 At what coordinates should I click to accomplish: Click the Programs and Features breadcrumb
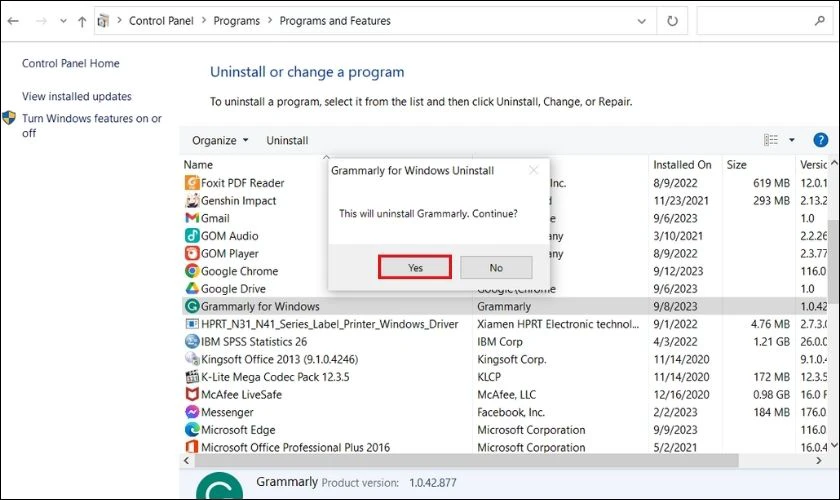pyautogui.click(x=335, y=21)
